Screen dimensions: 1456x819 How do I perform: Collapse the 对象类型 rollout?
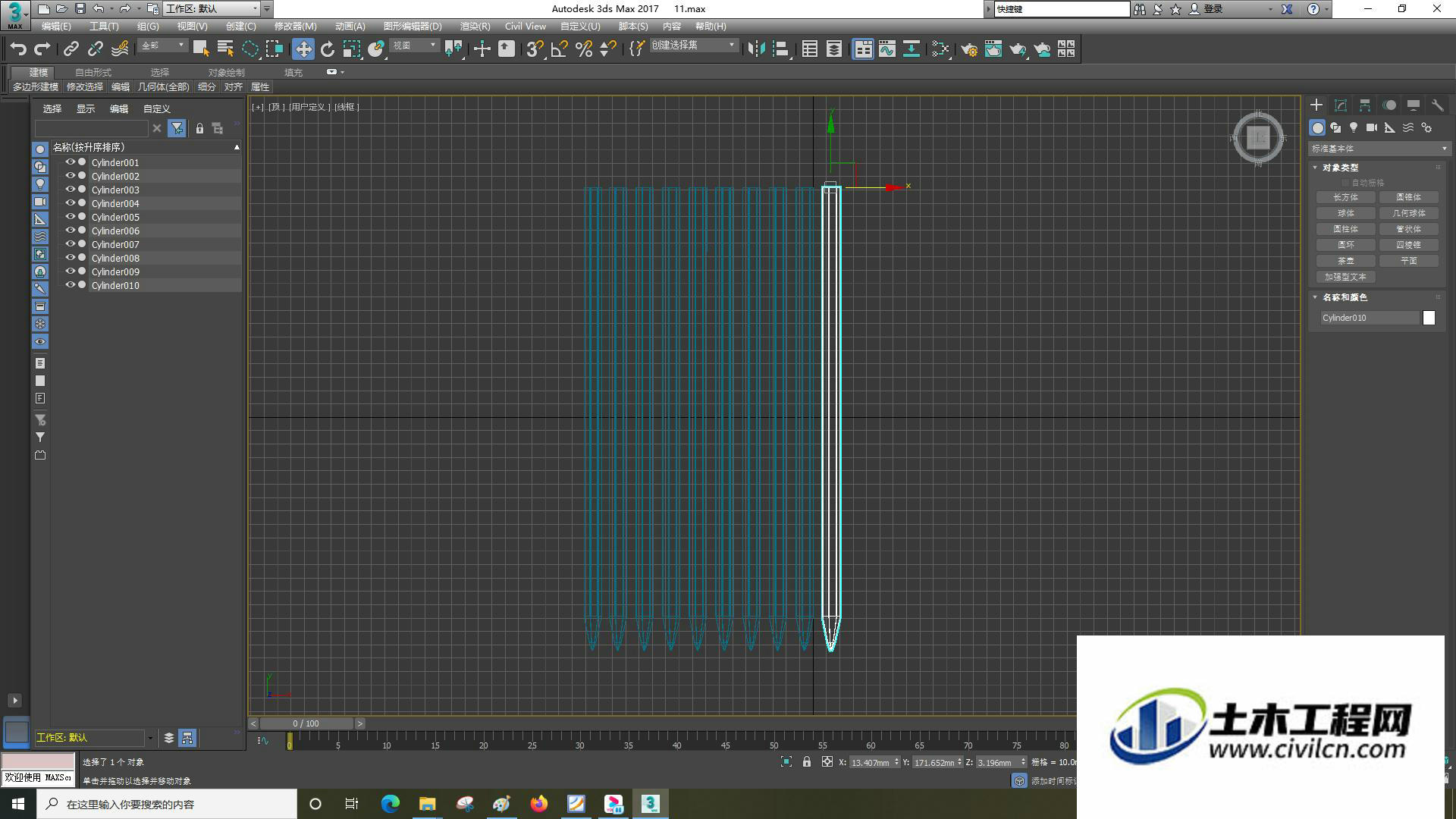[x=1340, y=168]
